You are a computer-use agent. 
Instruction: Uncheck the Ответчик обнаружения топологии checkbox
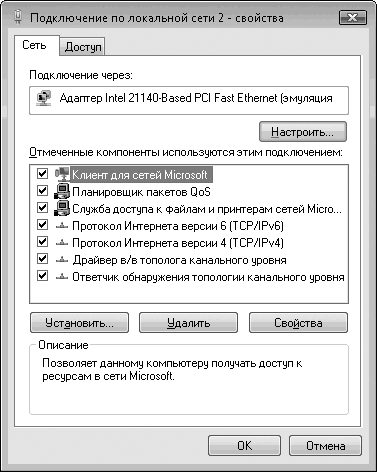coord(42,276)
